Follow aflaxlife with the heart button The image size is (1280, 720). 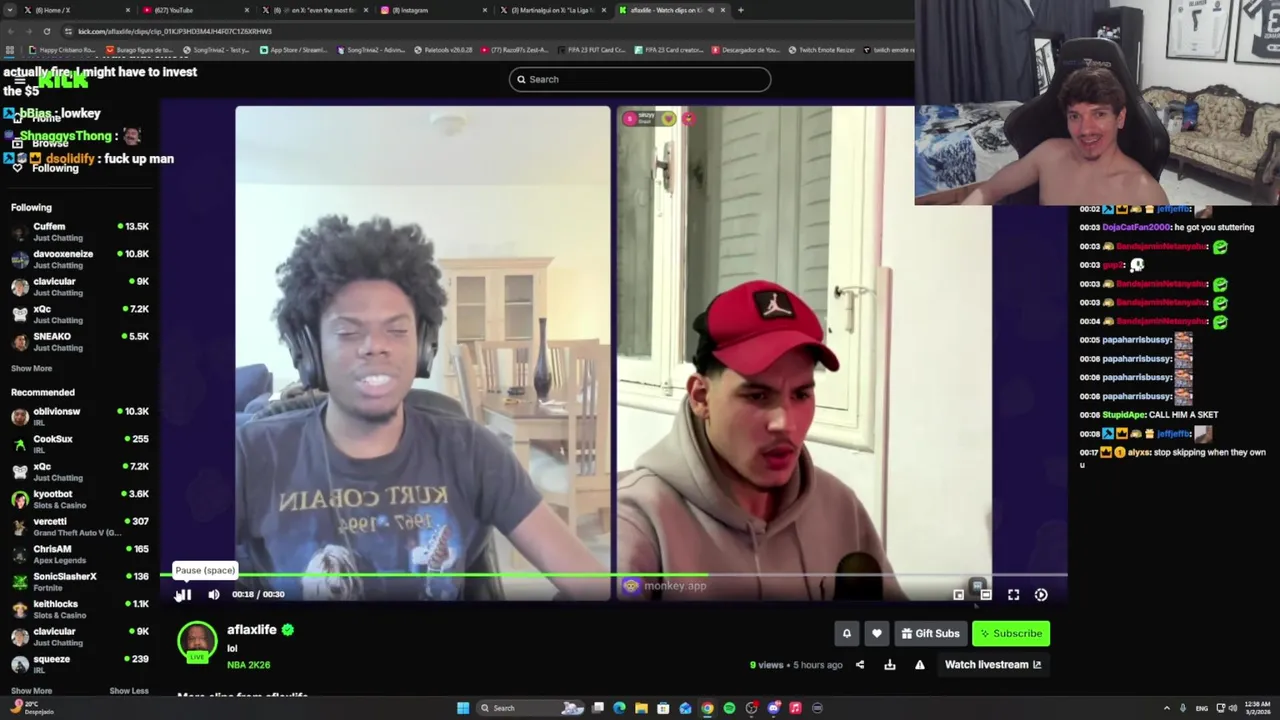click(877, 633)
